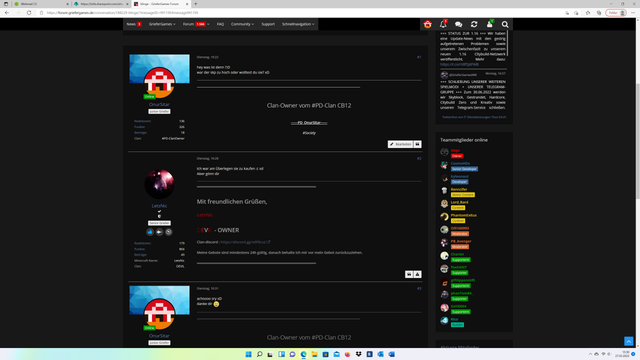
Task: Open LetsNic profile name link
Action: (x=159, y=206)
